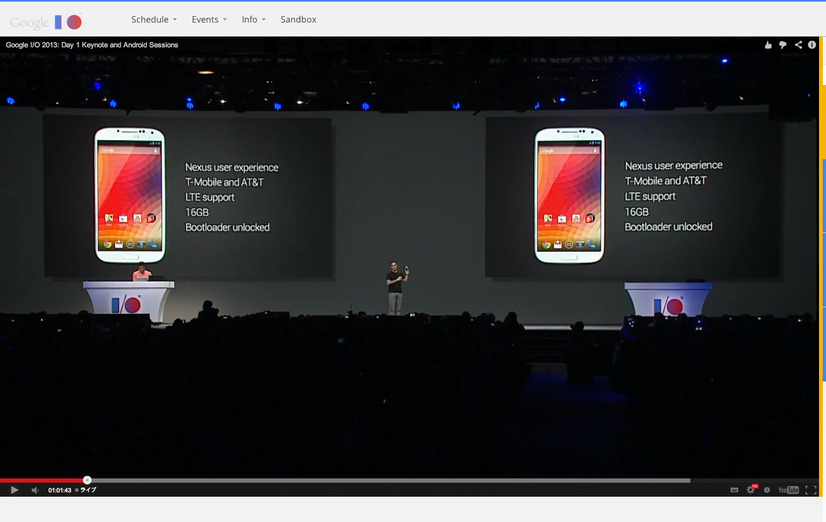Viewport: 826px width, 522px height.
Task: Click the 01:01:43 elapsed time display
Action: [60, 490]
